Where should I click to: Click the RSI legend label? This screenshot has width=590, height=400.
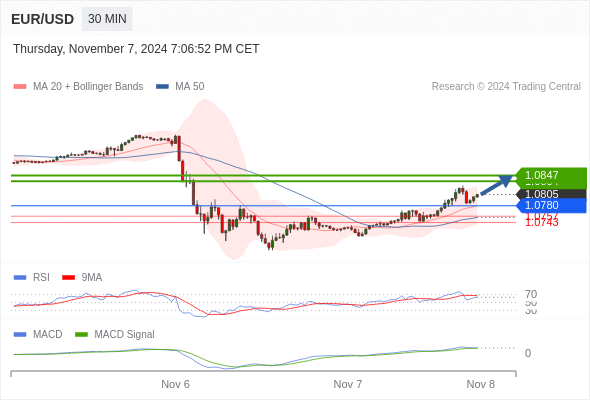[x=41, y=278]
